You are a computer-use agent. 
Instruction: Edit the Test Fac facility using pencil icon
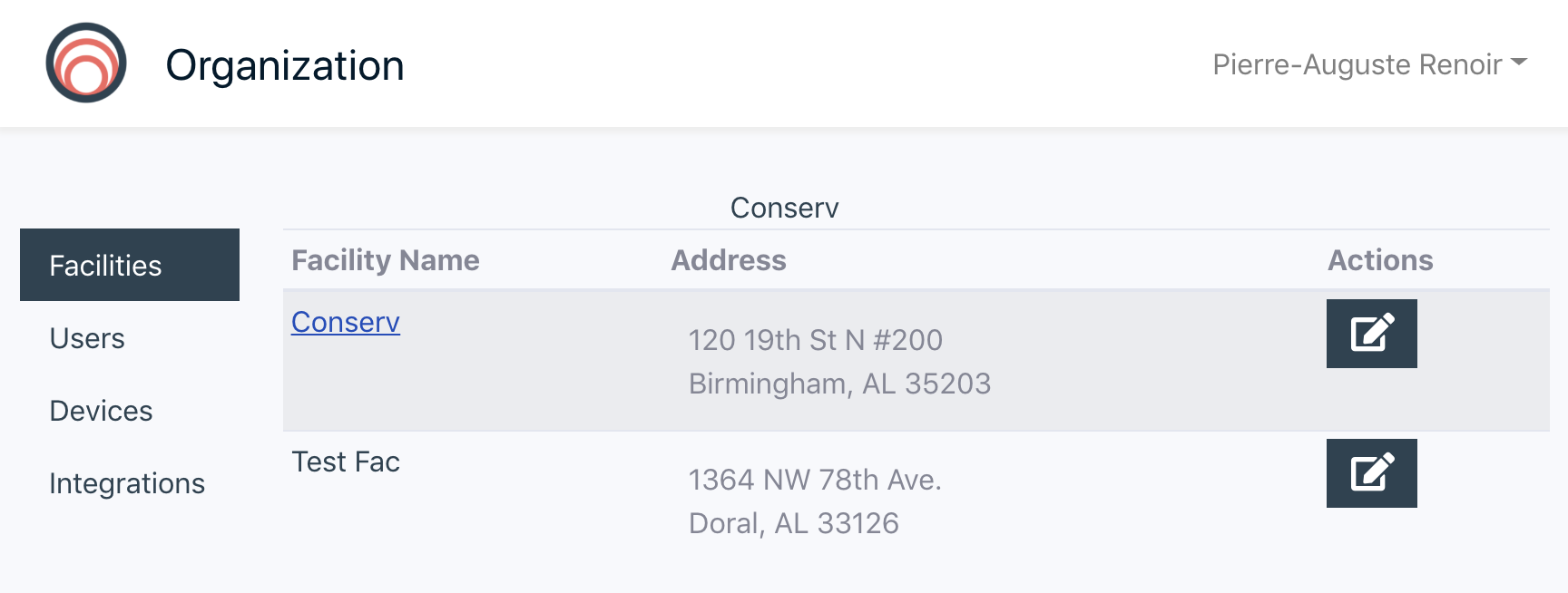click(1371, 473)
